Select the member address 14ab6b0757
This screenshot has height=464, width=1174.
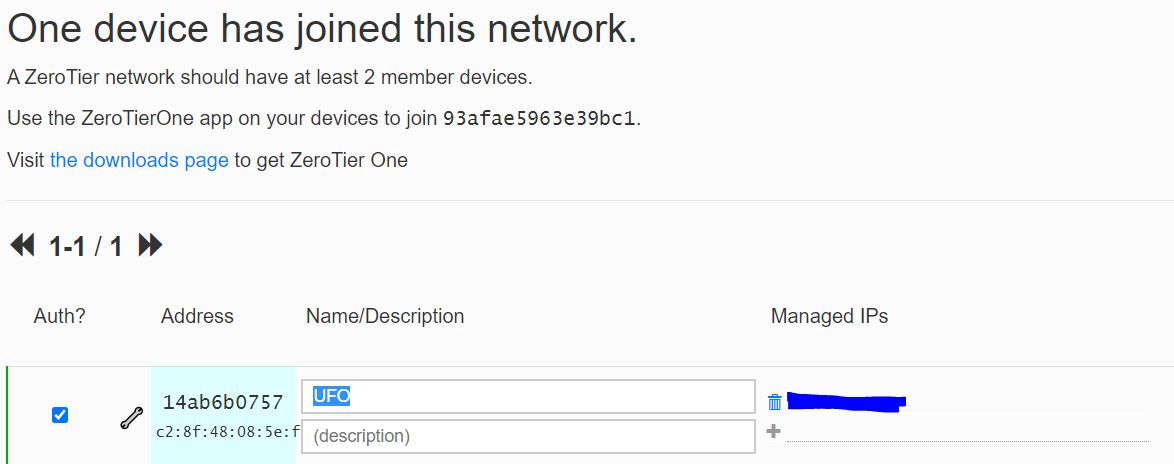[x=223, y=403]
